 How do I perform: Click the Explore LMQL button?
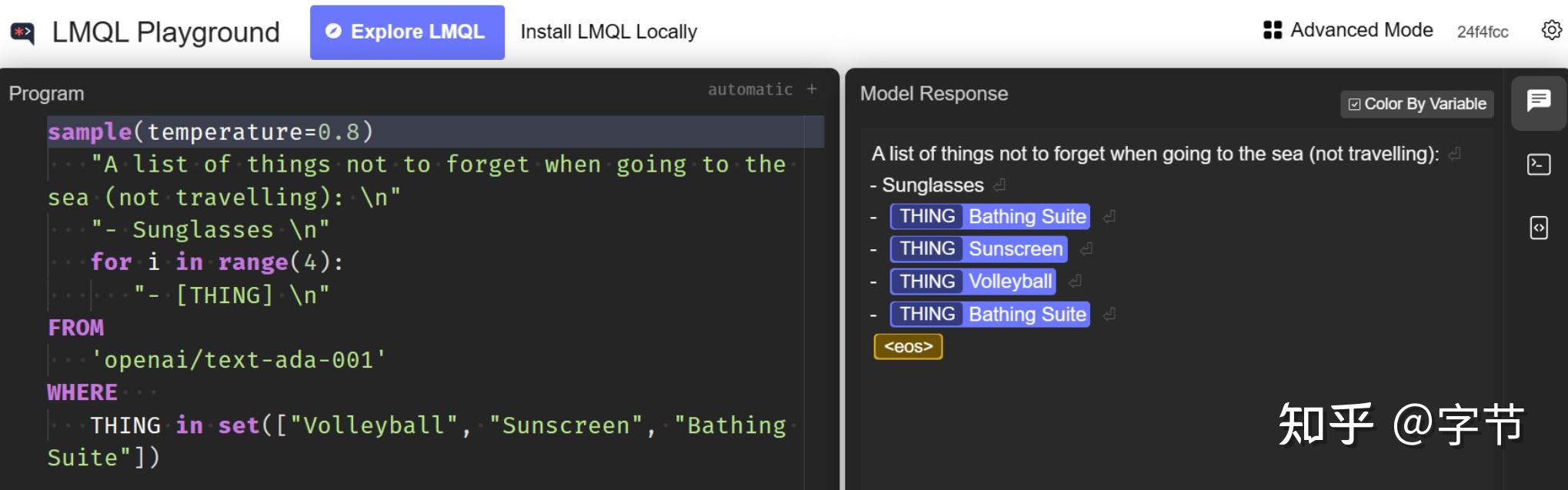pos(407,32)
